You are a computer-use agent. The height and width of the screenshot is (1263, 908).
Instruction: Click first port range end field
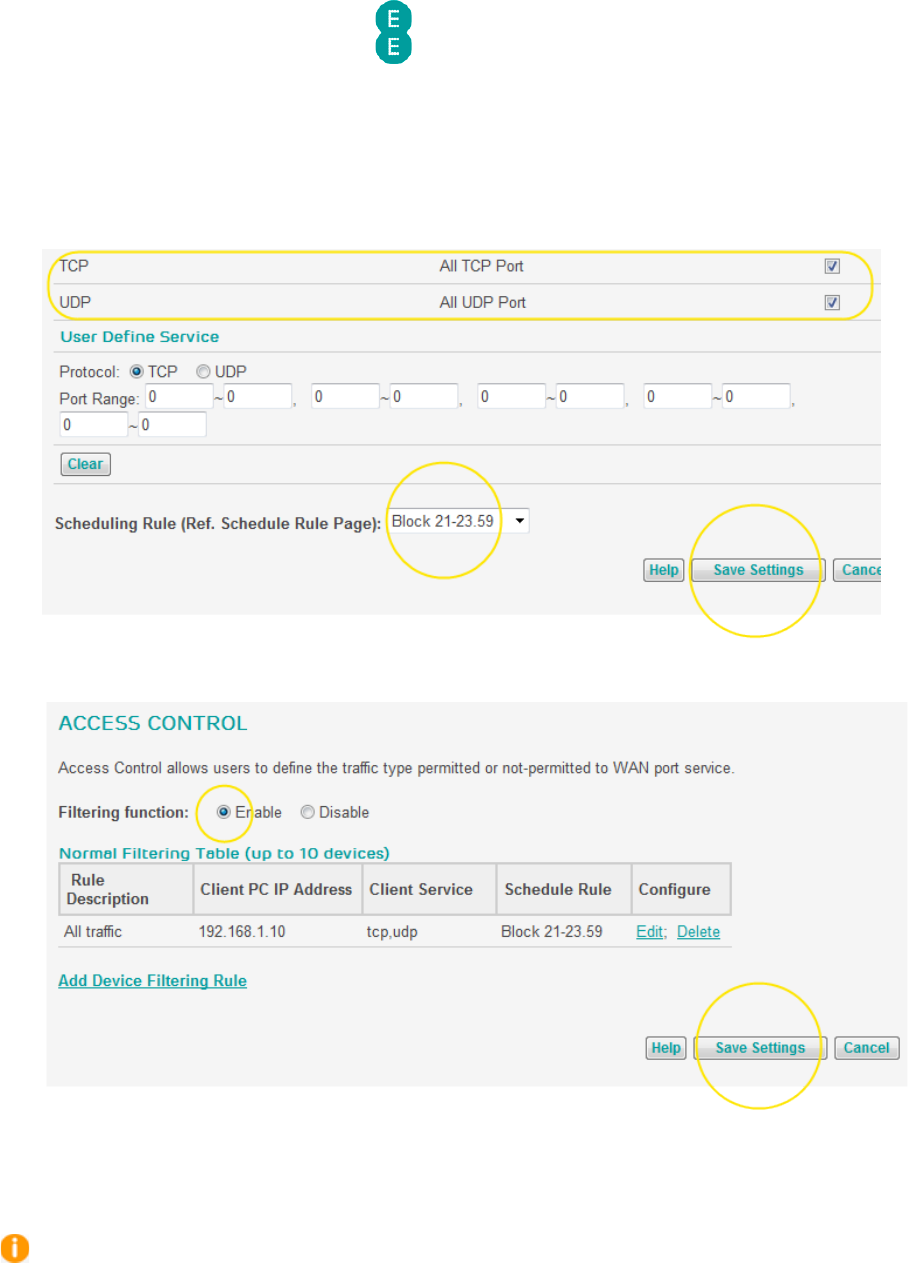pos(257,397)
